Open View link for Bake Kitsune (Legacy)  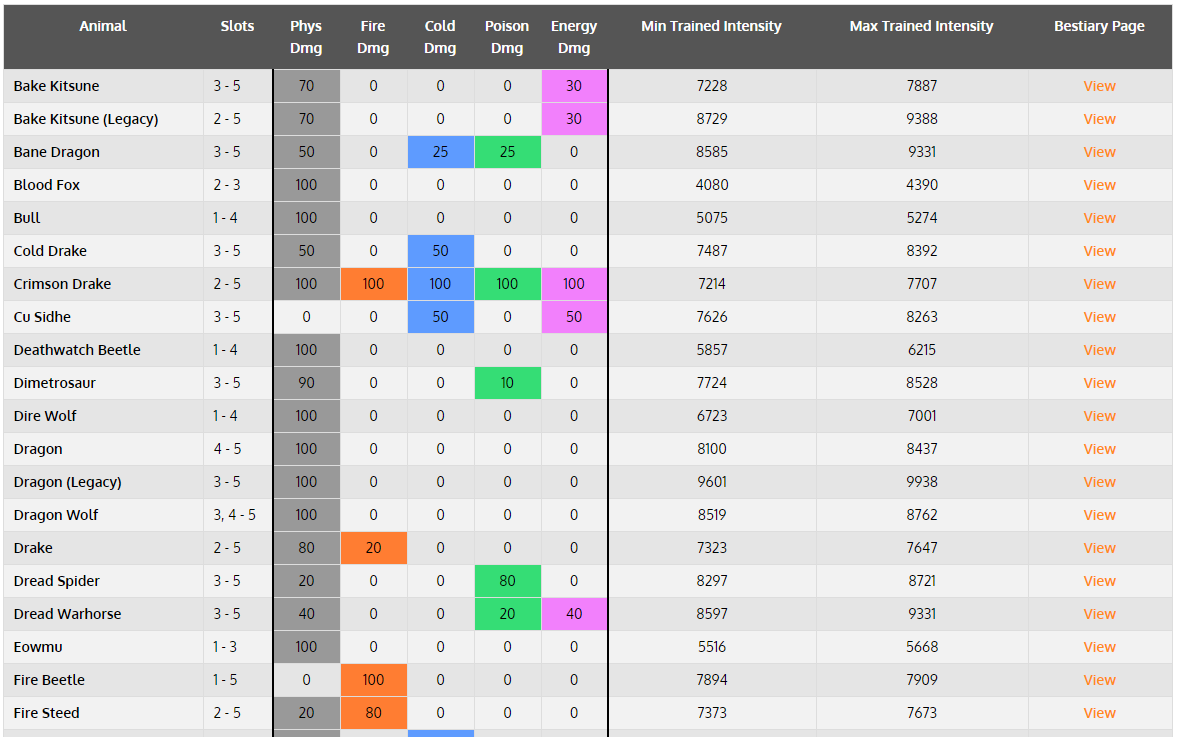click(1099, 119)
